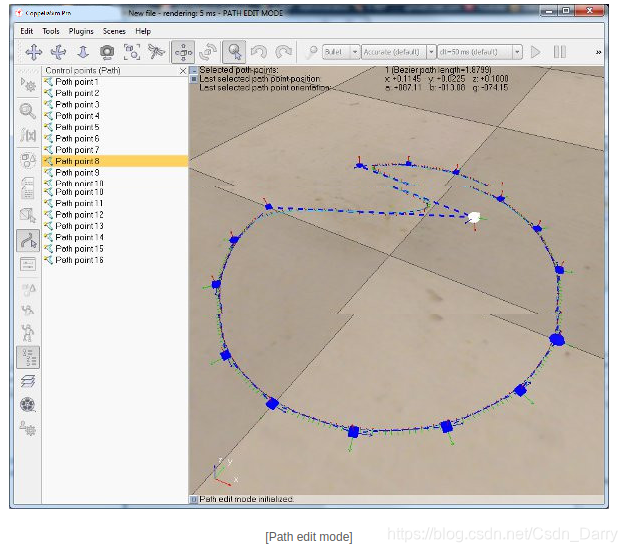Select Path point 5 in the list
Image resolution: width=627 pixels, height=552 pixels.
tap(115, 127)
